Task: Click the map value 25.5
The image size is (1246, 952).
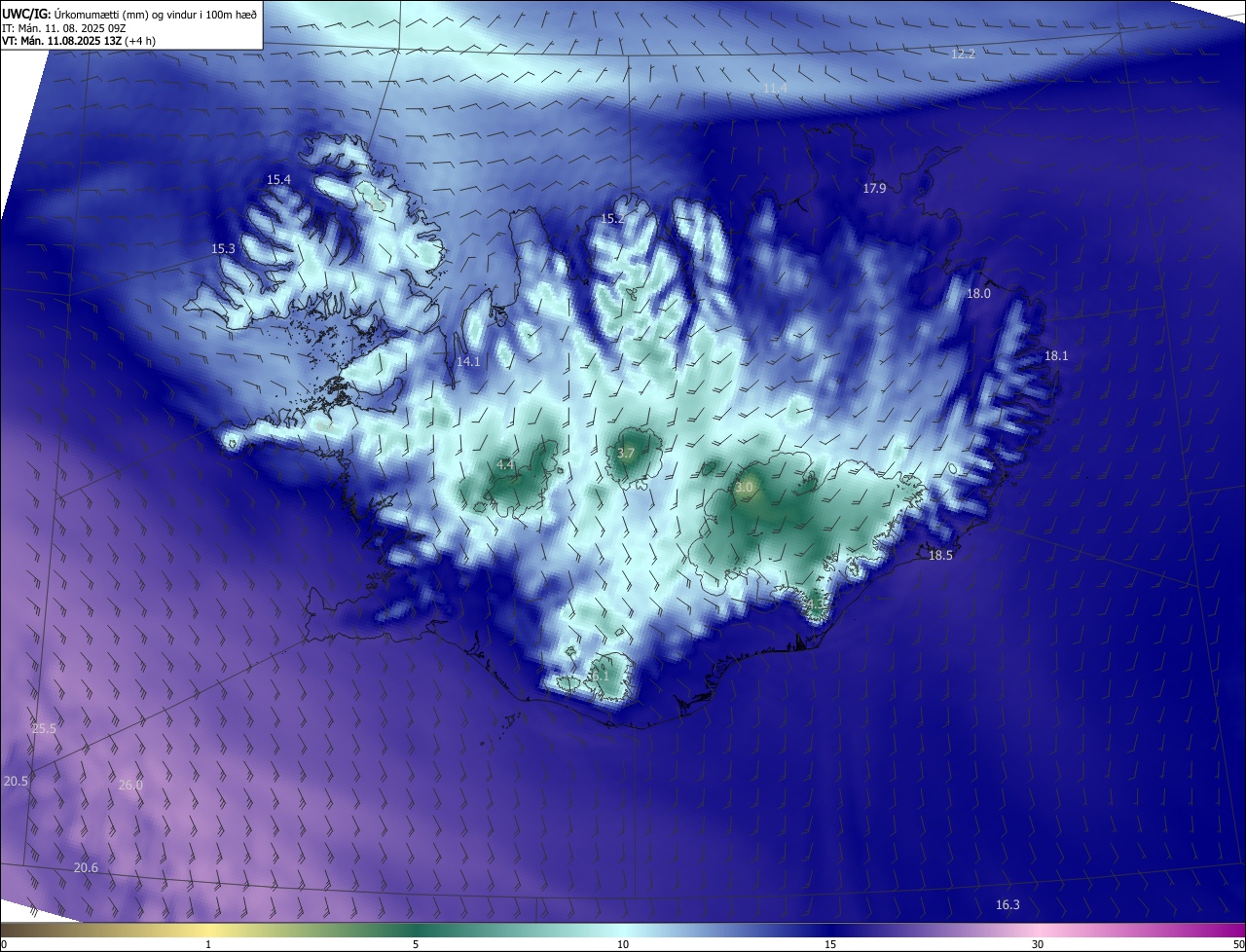Action: coord(44,728)
